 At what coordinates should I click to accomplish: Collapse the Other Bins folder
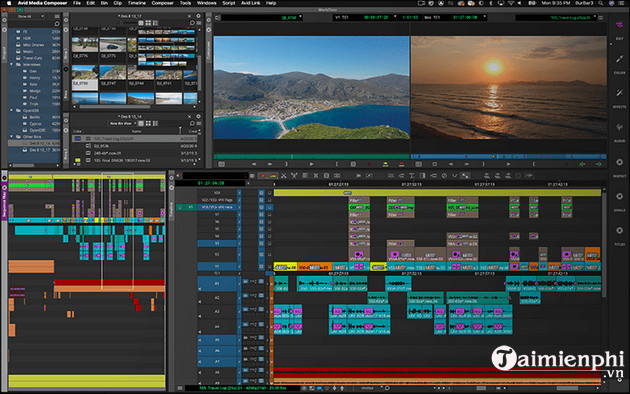12,137
